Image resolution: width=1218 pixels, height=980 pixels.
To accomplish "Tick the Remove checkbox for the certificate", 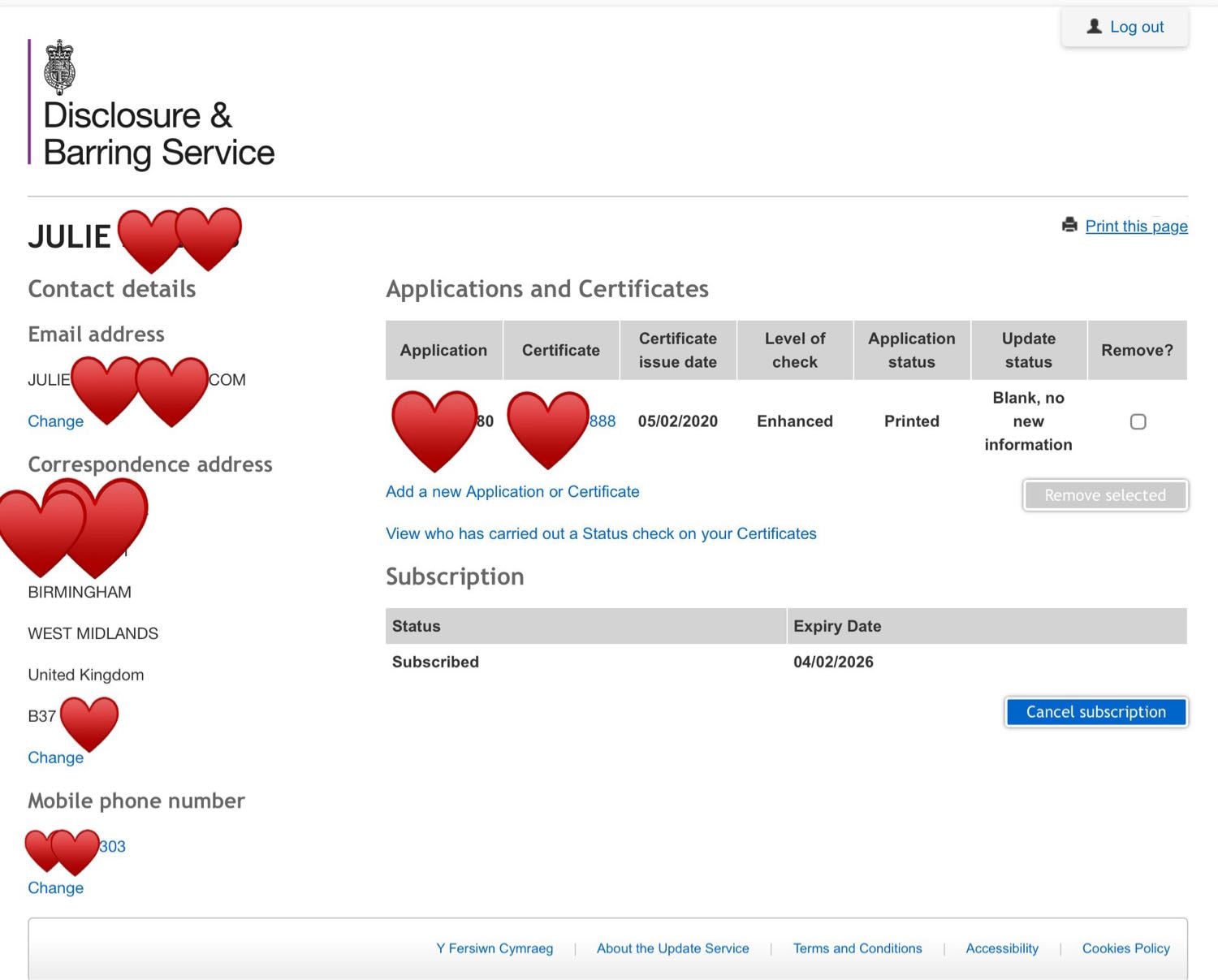I will point(1138,421).
